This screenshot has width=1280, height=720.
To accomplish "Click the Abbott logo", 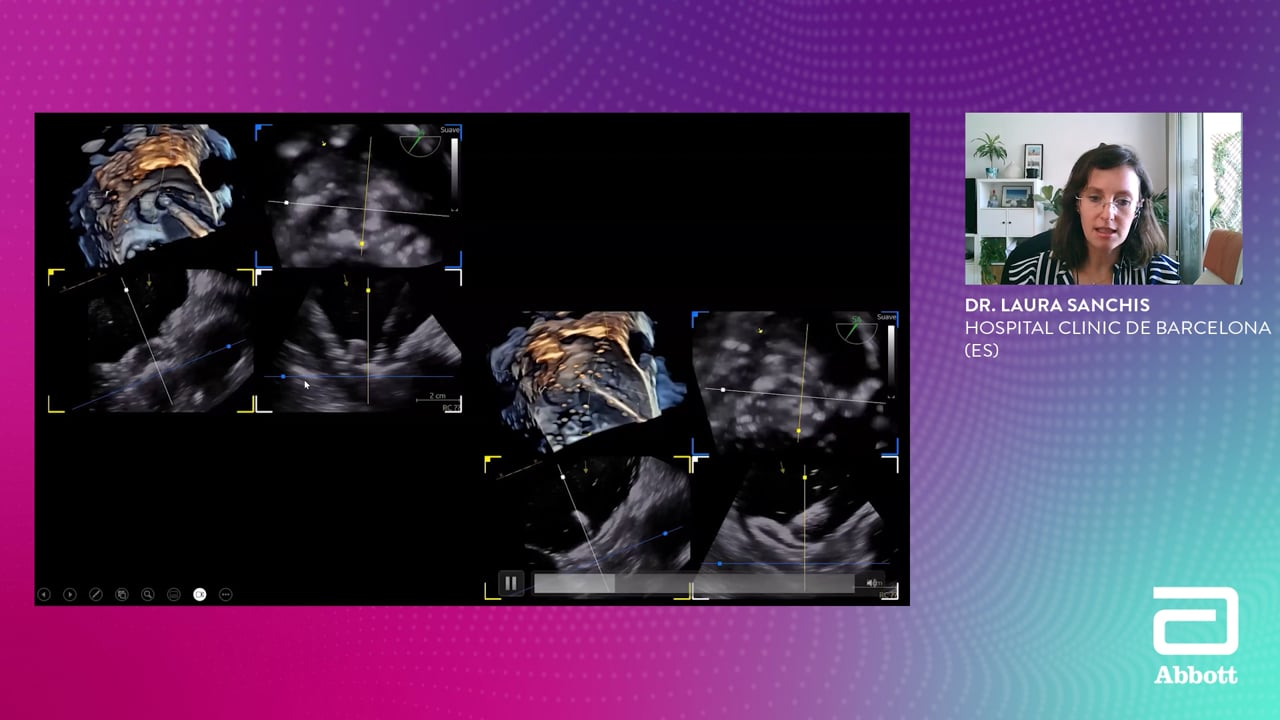I will click(x=1196, y=636).
